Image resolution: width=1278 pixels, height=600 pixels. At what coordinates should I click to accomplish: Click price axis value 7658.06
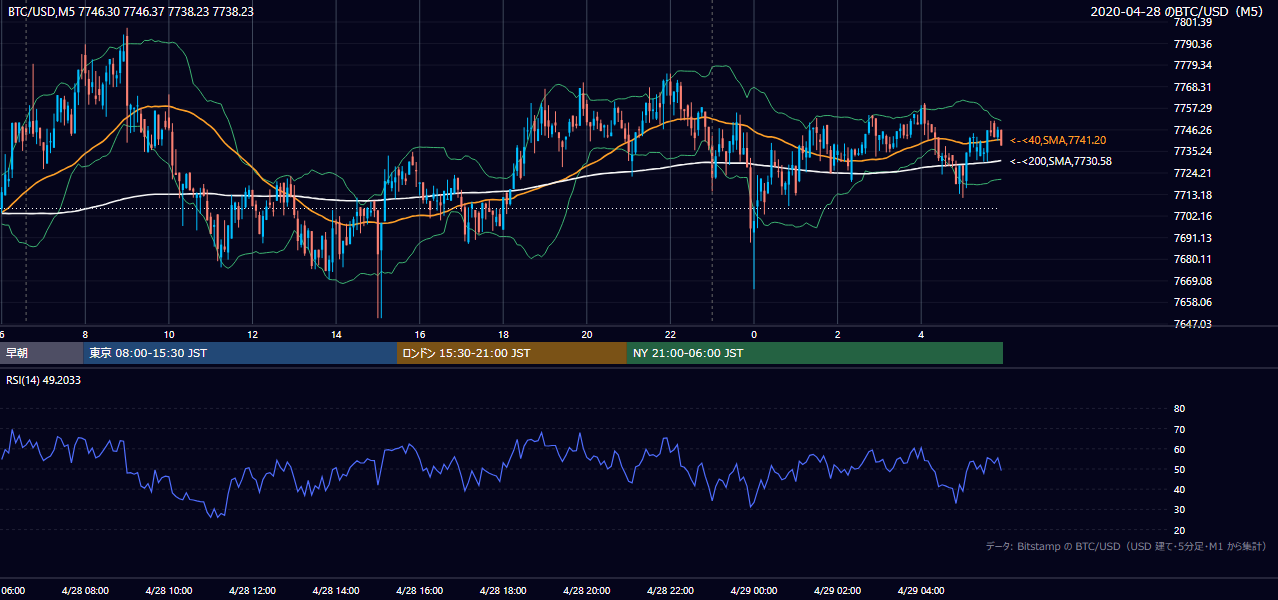coord(1193,302)
